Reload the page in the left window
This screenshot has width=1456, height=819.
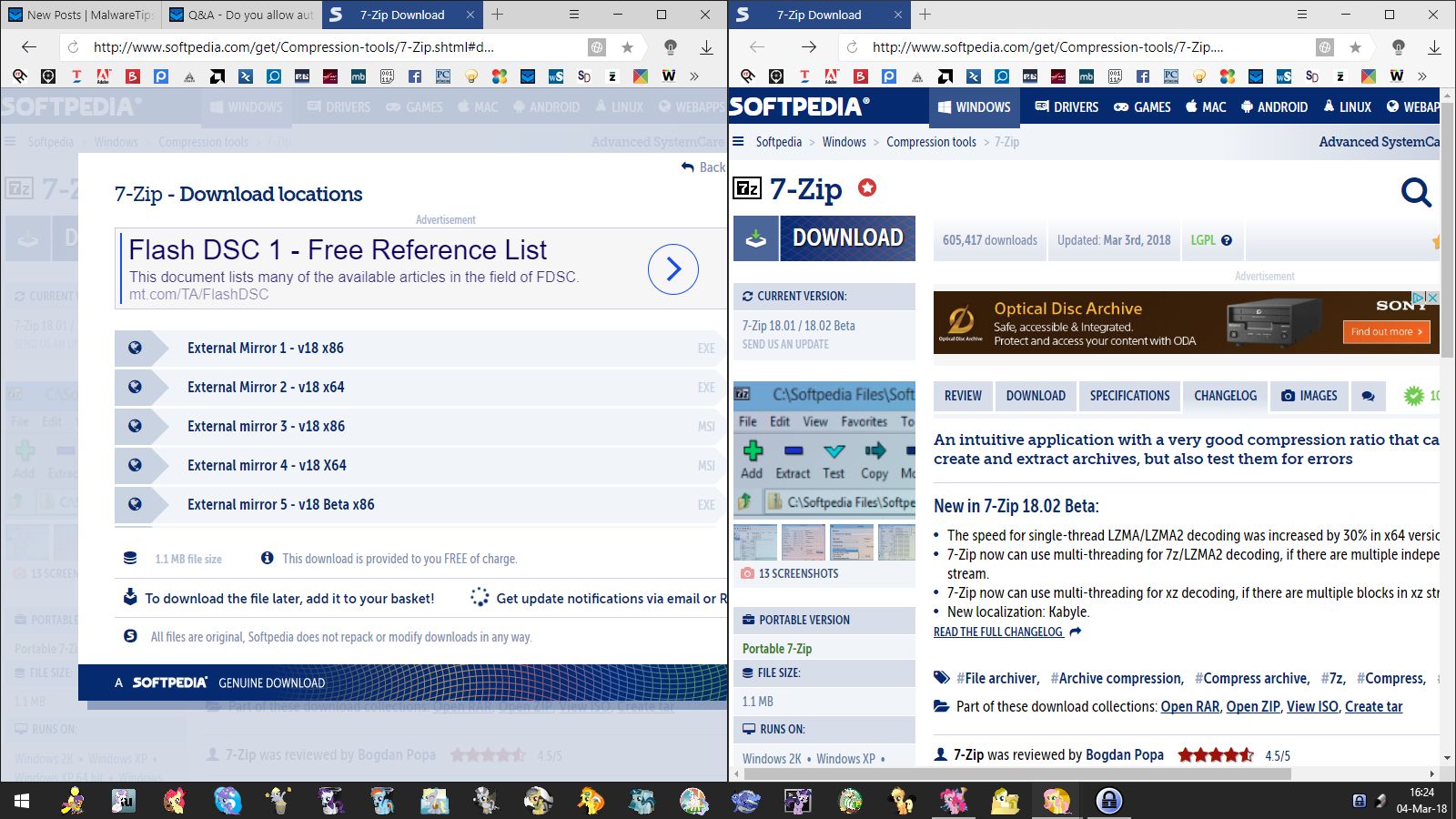[74, 47]
